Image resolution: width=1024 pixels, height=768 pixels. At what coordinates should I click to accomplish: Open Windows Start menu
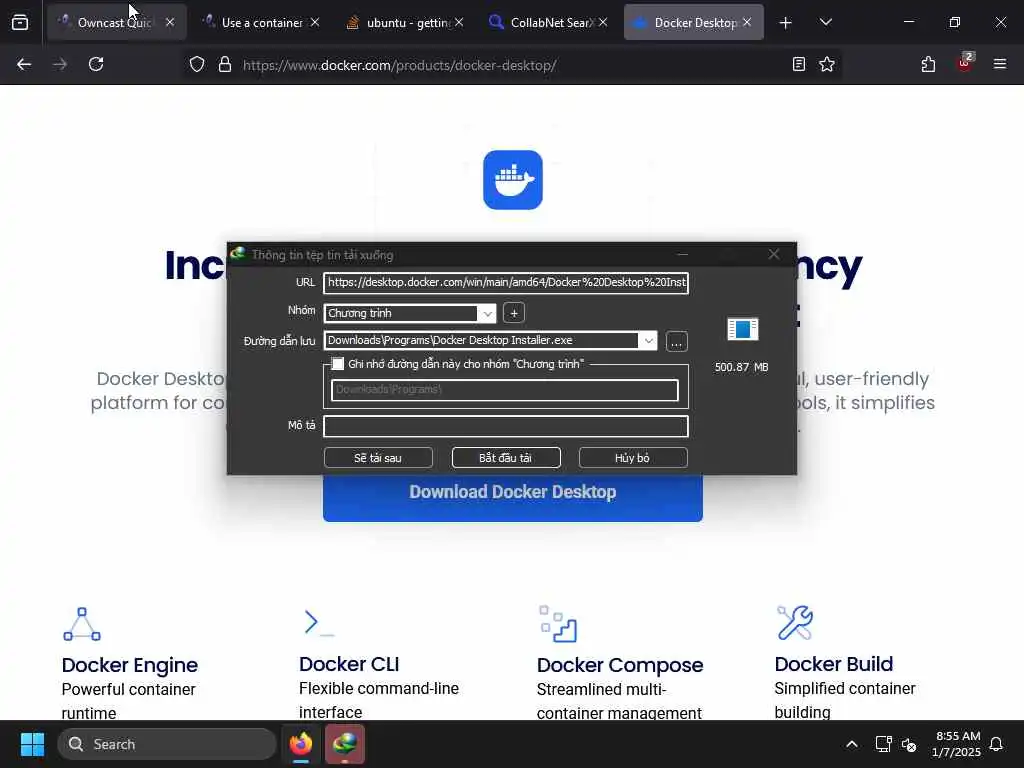32,744
